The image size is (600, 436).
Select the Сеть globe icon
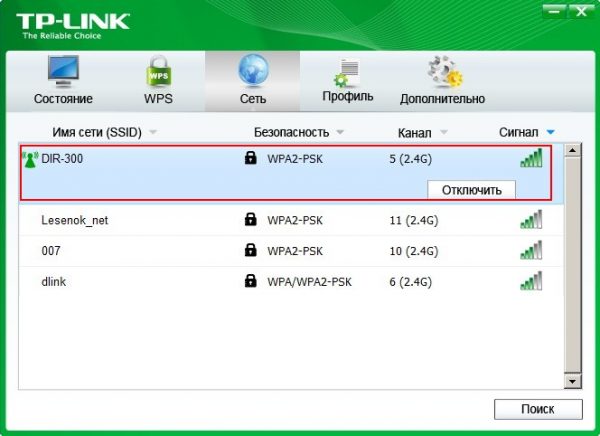click(253, 70)
